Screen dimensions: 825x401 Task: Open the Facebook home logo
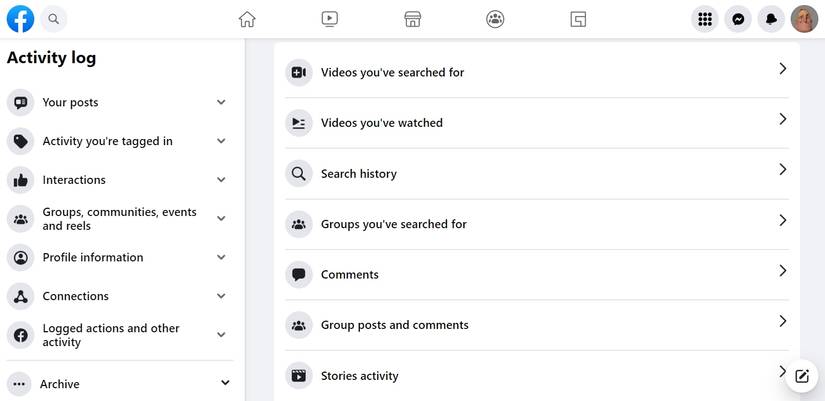(x=21, y=19)
